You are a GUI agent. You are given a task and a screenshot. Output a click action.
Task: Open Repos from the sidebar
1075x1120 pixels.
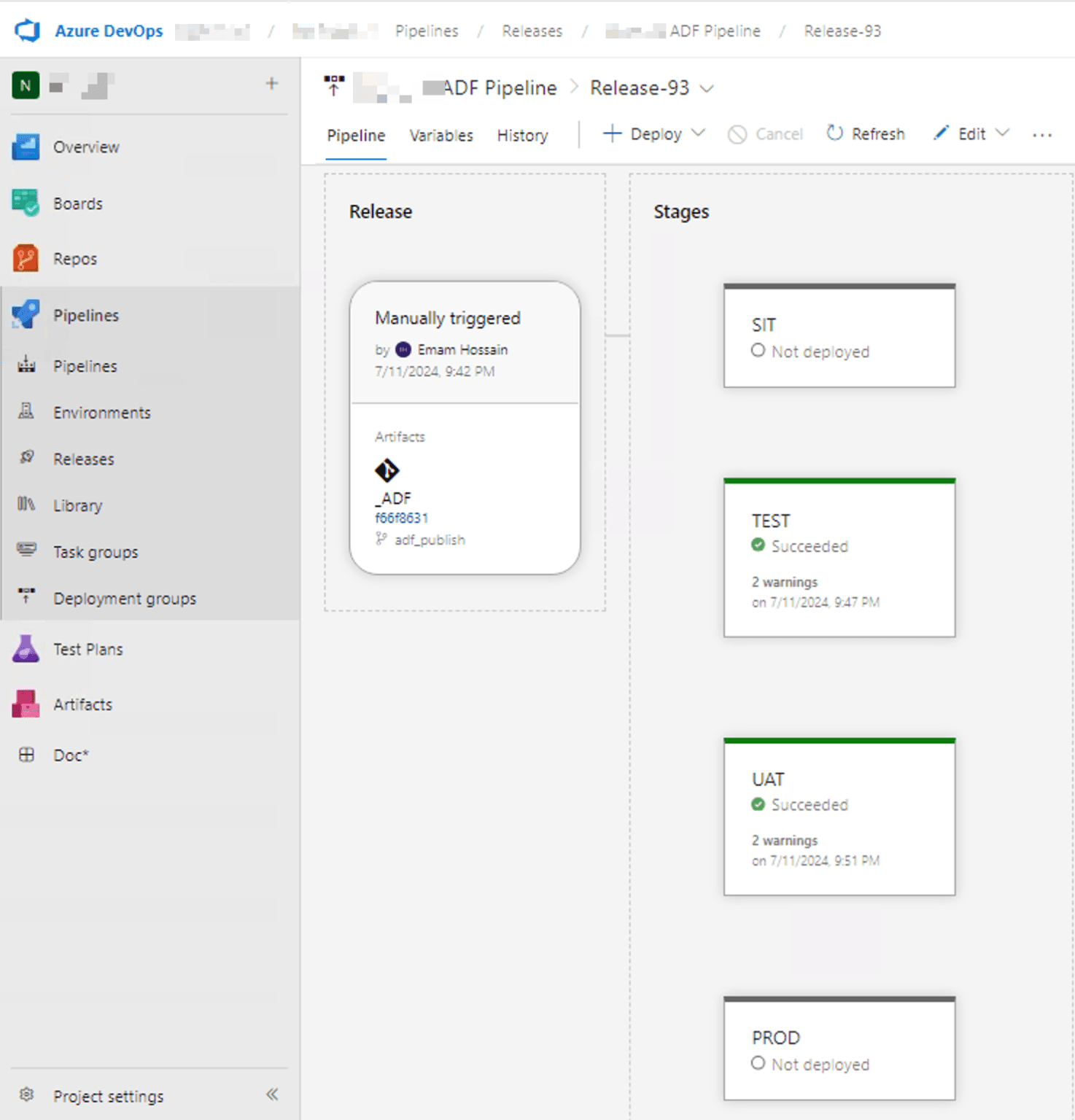tap(75, 259)
